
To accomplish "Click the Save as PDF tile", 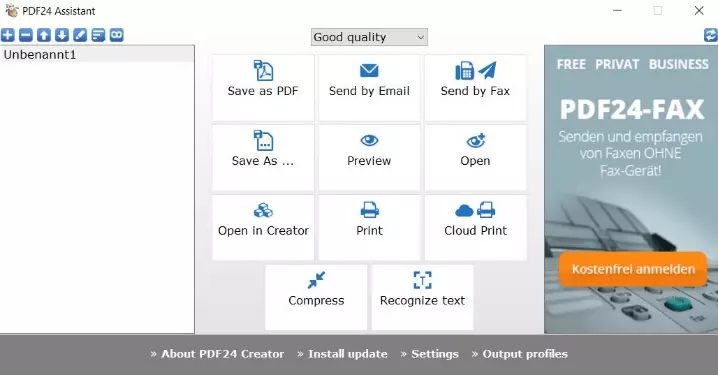I will 263,88.
